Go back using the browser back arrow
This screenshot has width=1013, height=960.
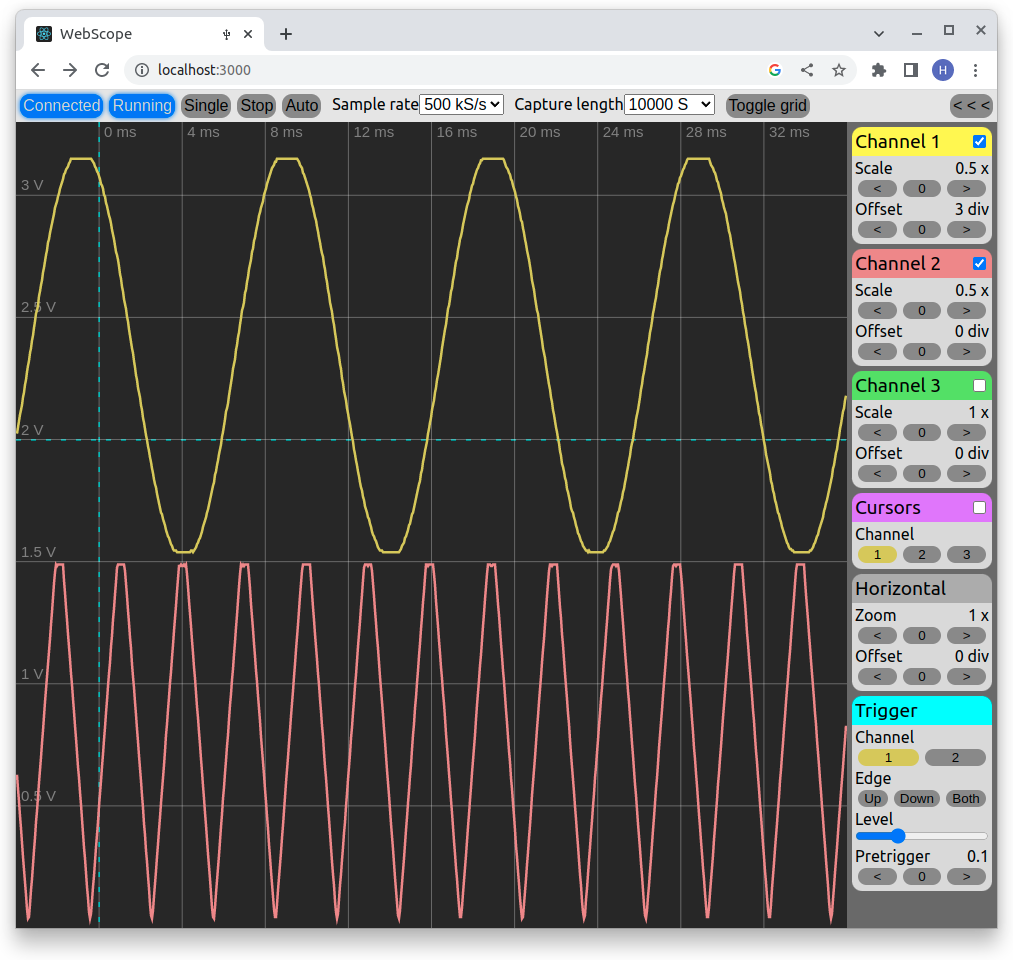point(38,70)
